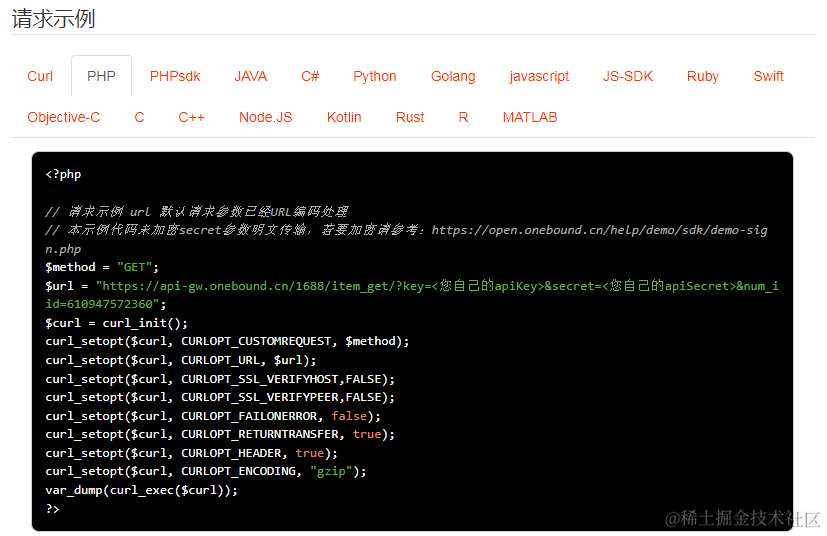Open the Rust tab
The image size is (827, 536).
pyautogui.click(x=410, y=117)
